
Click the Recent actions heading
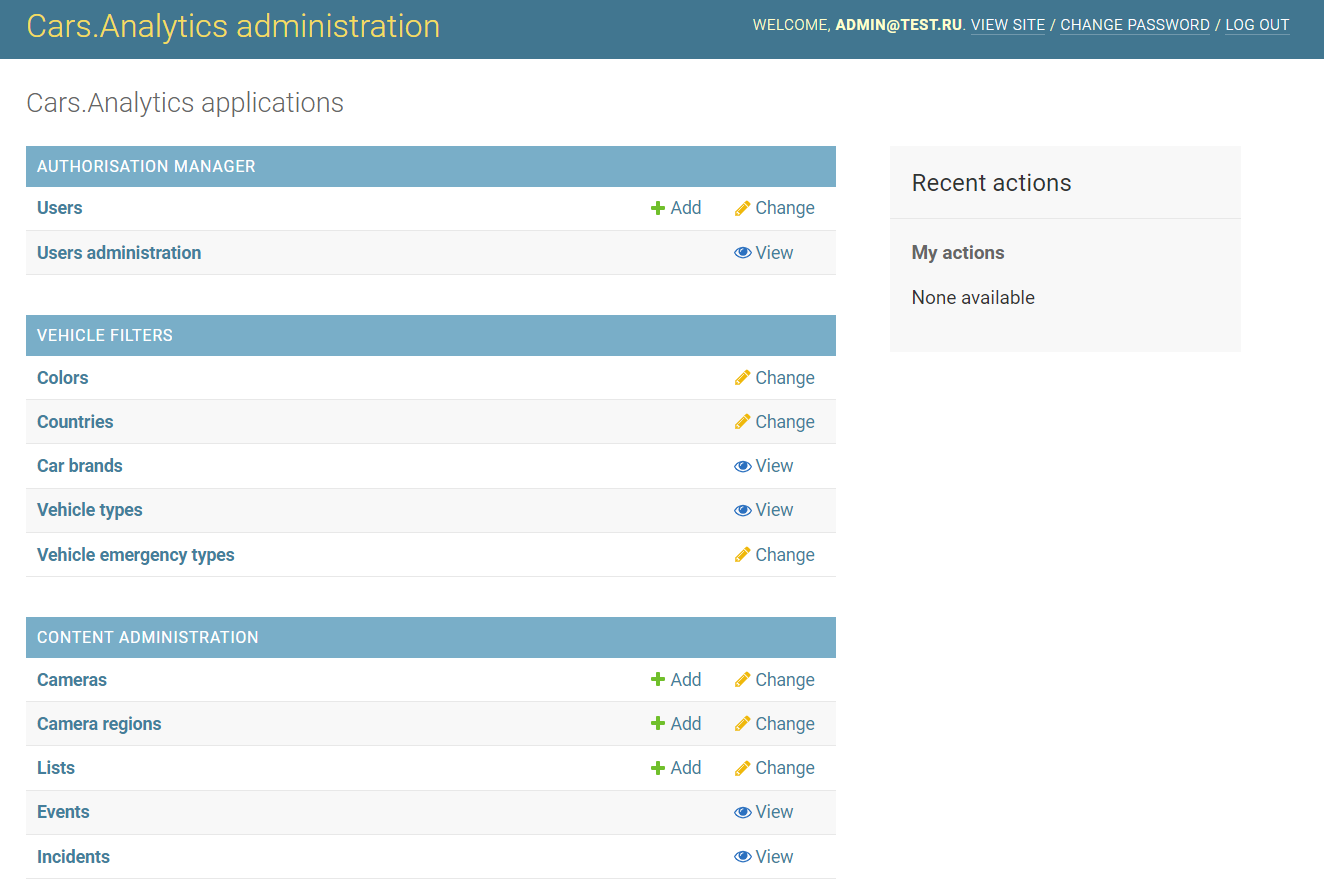991,183
